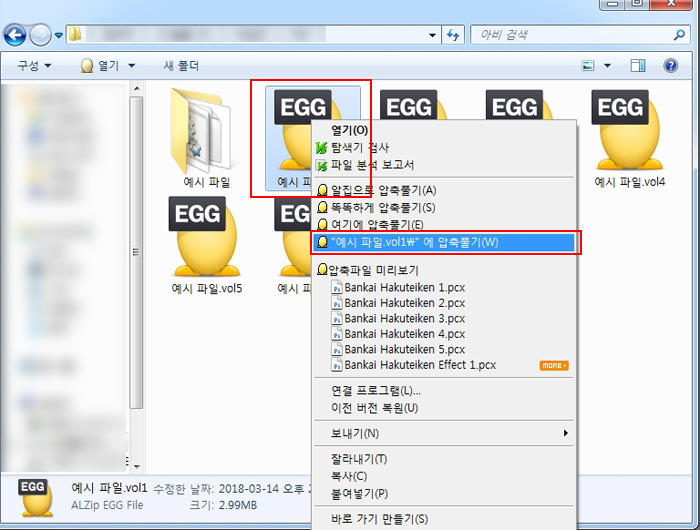This screenshot has width=700, height=530.
Task: Choose 붙여넣기(P) in the context menu
Action: point(444,494)
